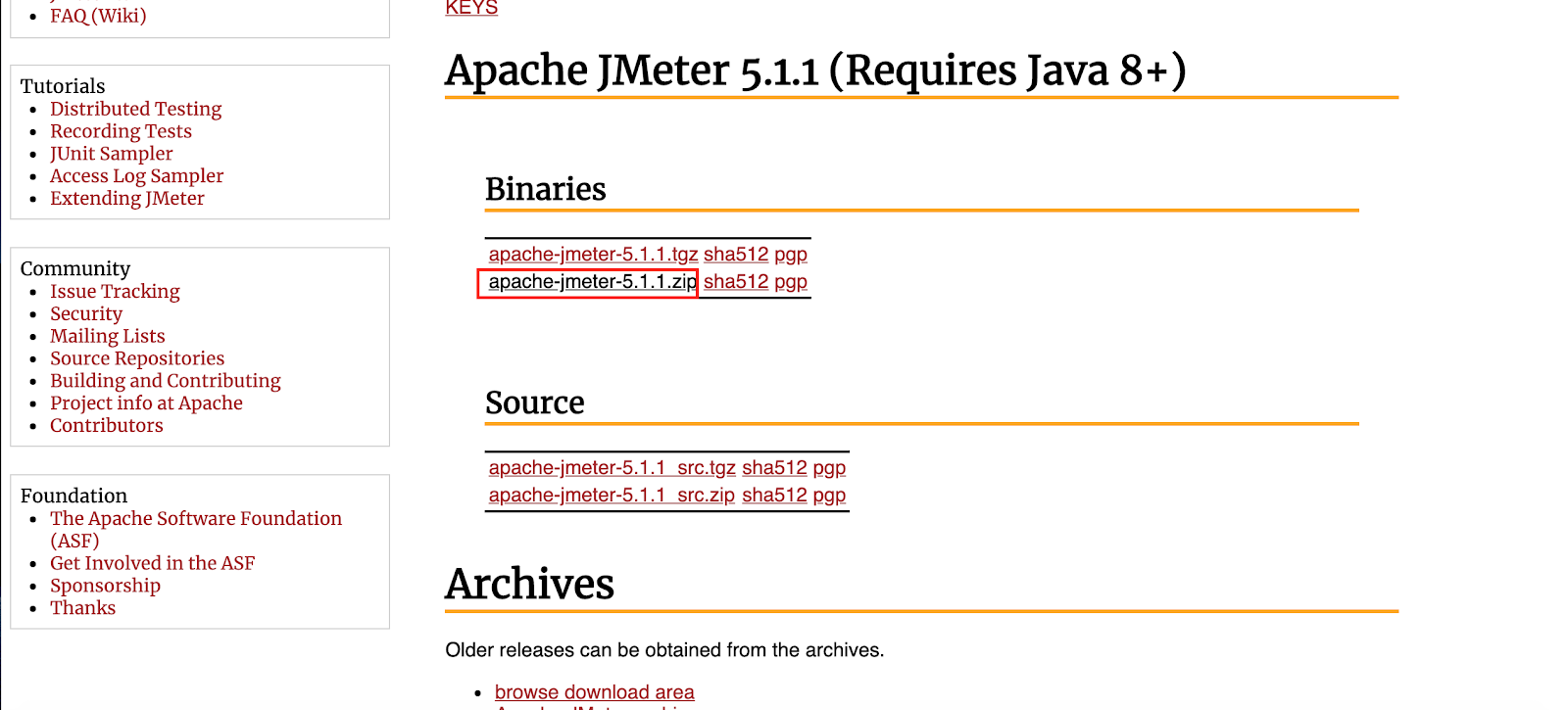Download apache-jmeter-5.1.1_src.zip source archive
1568x710 pixels.
tap(612, 495)
